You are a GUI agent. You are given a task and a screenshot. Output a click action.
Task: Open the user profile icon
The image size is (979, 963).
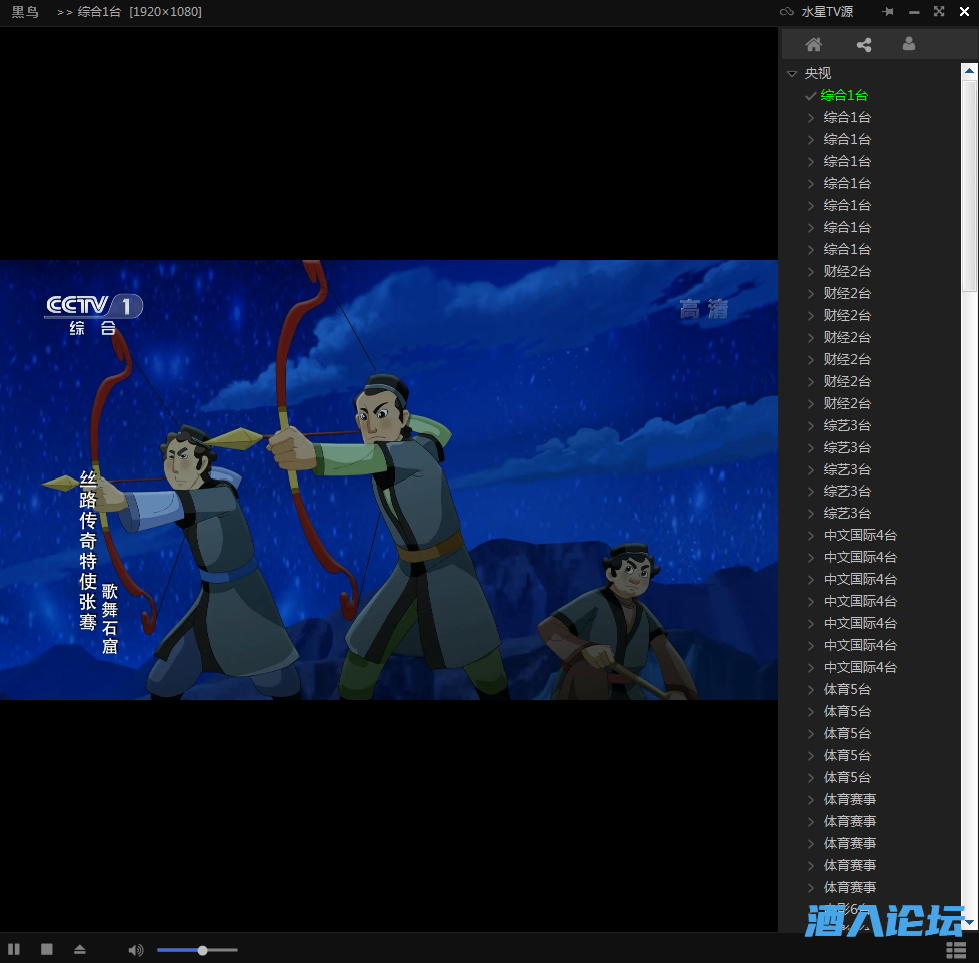point(908,44)
